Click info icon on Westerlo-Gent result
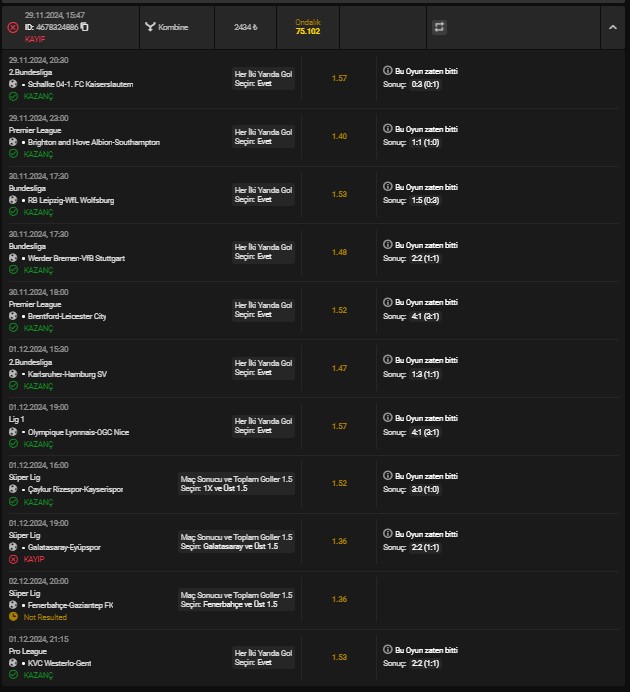The width and height of the screenshot is (630, 692). coord(388,649)
